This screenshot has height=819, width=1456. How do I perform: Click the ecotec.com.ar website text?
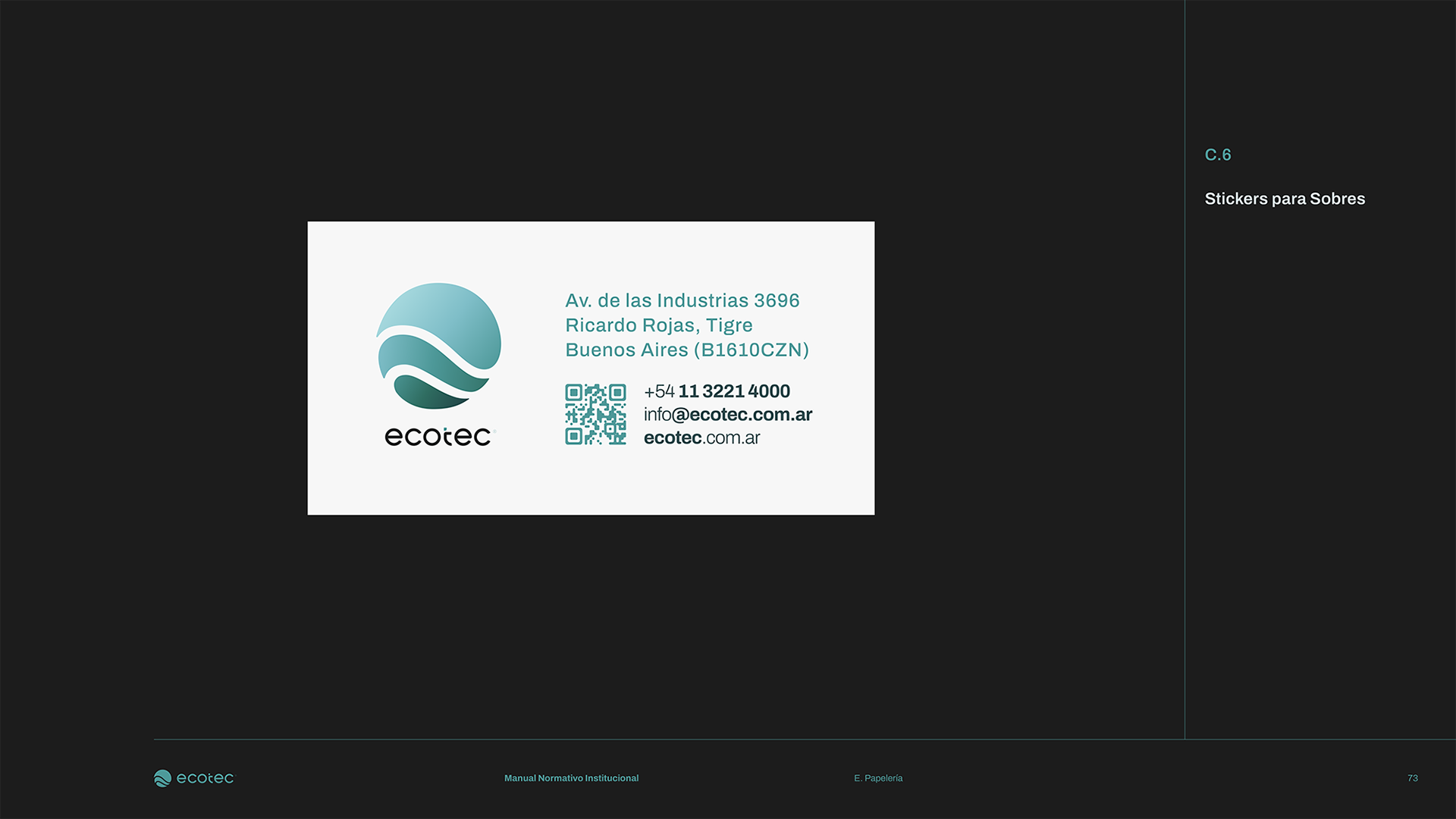pos(701,438)
